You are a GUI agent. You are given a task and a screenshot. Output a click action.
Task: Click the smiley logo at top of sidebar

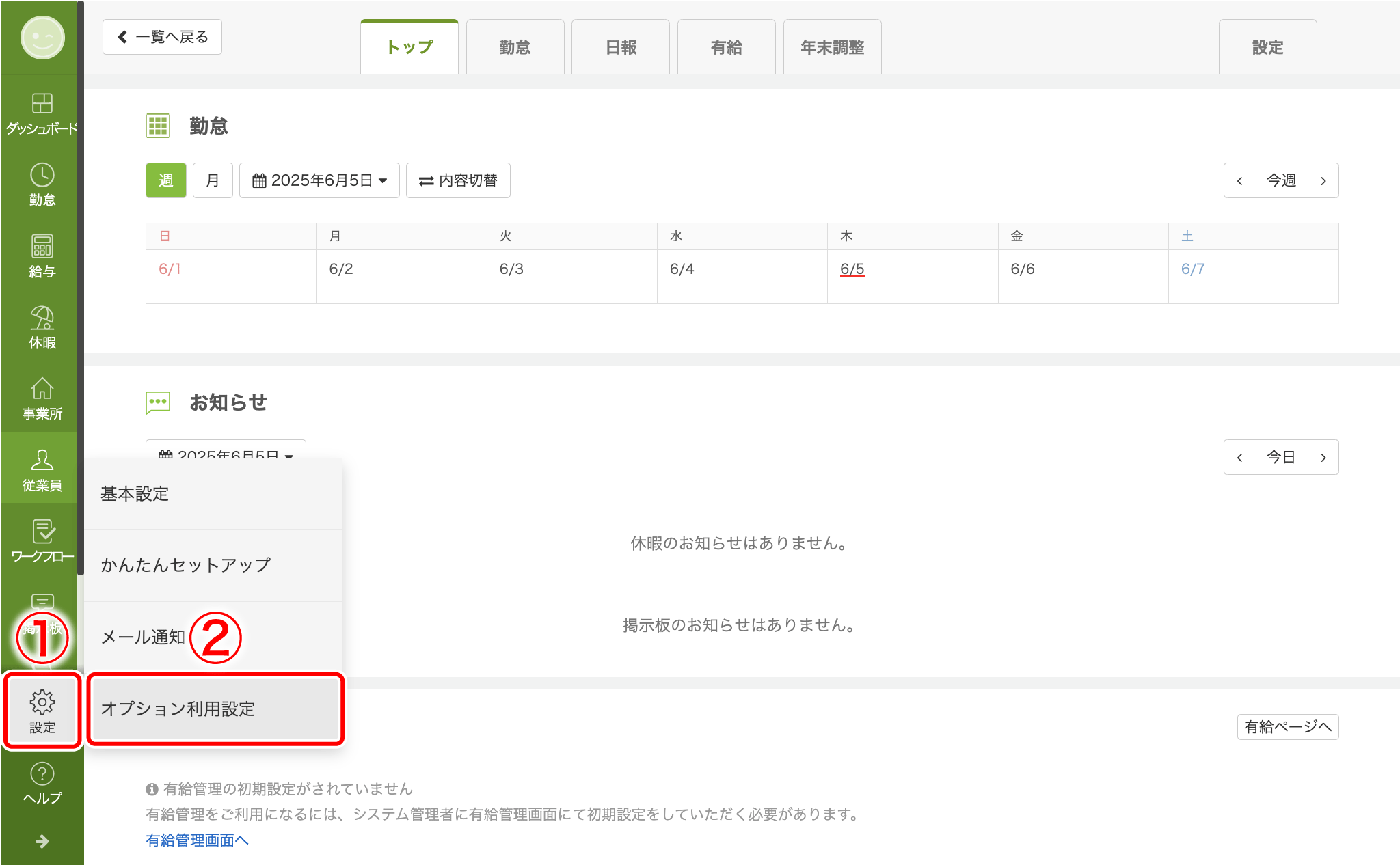click(x=42, y=38)
